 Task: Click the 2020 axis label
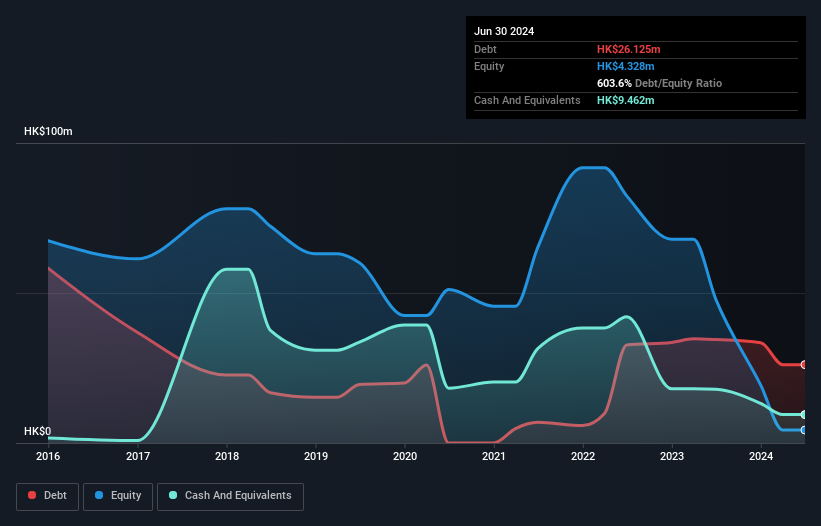[x=405, y=456]
